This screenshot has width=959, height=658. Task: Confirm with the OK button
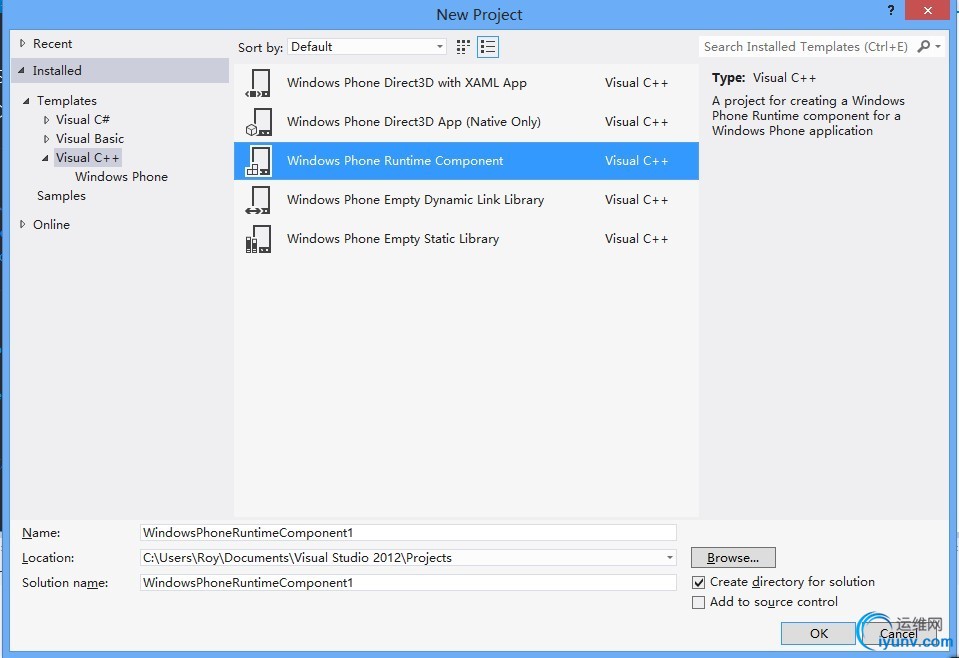pyautogui.click(x=818, y=634)
